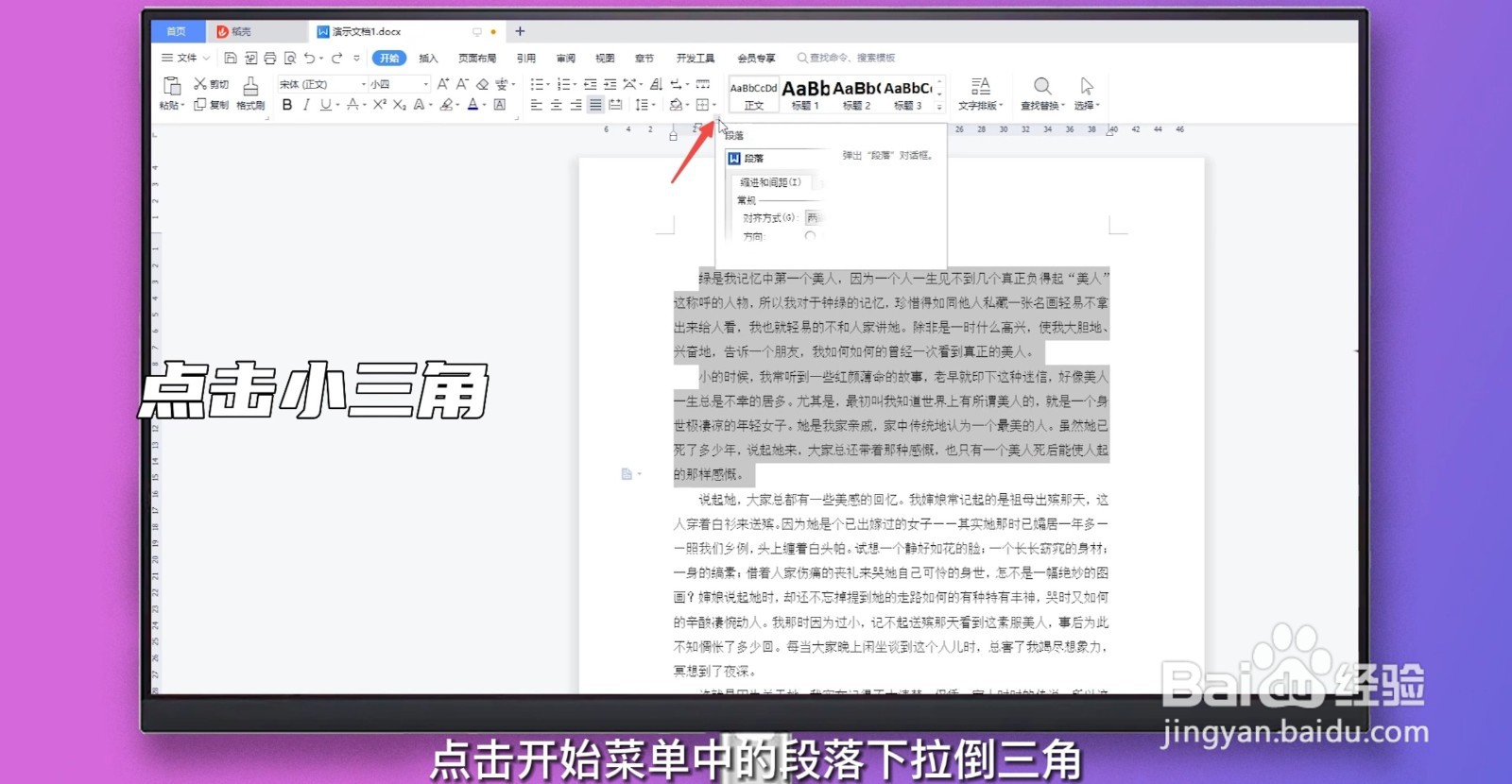The image size is (1512, 784).
Task: Switch to the 视图 ribbon tab
Action: (x=605, y=58)
